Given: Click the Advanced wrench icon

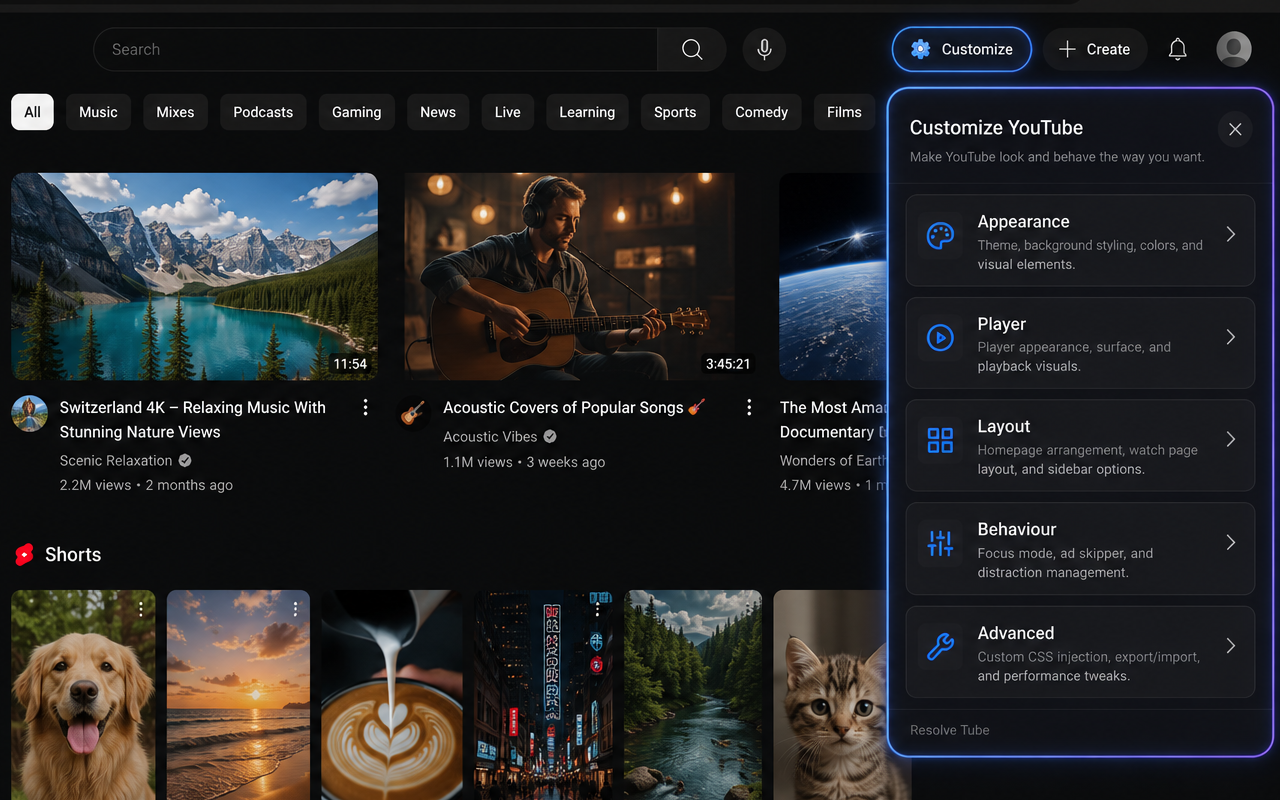Looking at the screenshot, I should [x=940, y=647].
